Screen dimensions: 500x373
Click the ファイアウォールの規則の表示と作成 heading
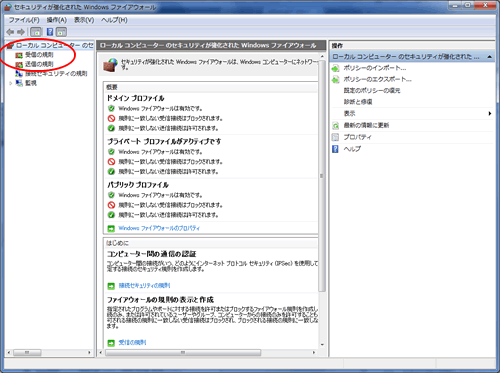[x=160, y=300]
